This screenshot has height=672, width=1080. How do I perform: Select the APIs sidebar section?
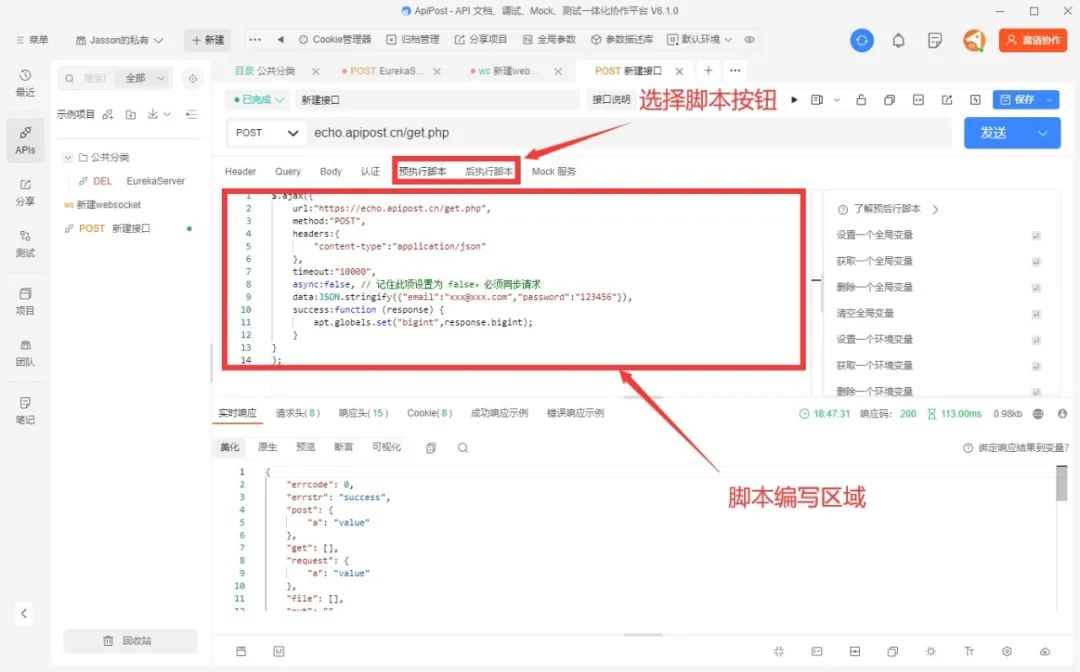point(25,140)
